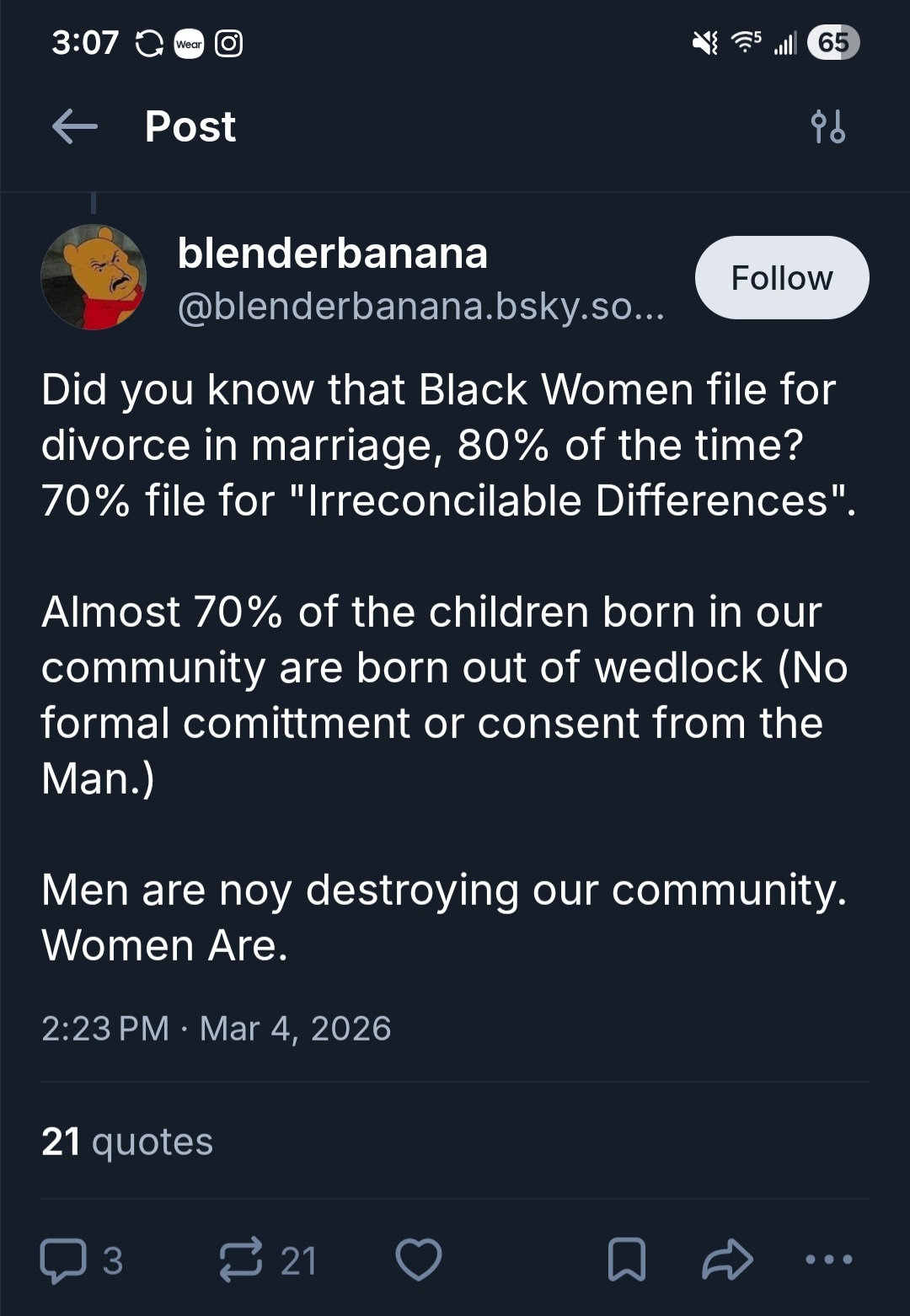Follow blenderbanana
This screenshot has width=910, height=1316.
click(x=781, y=278)
